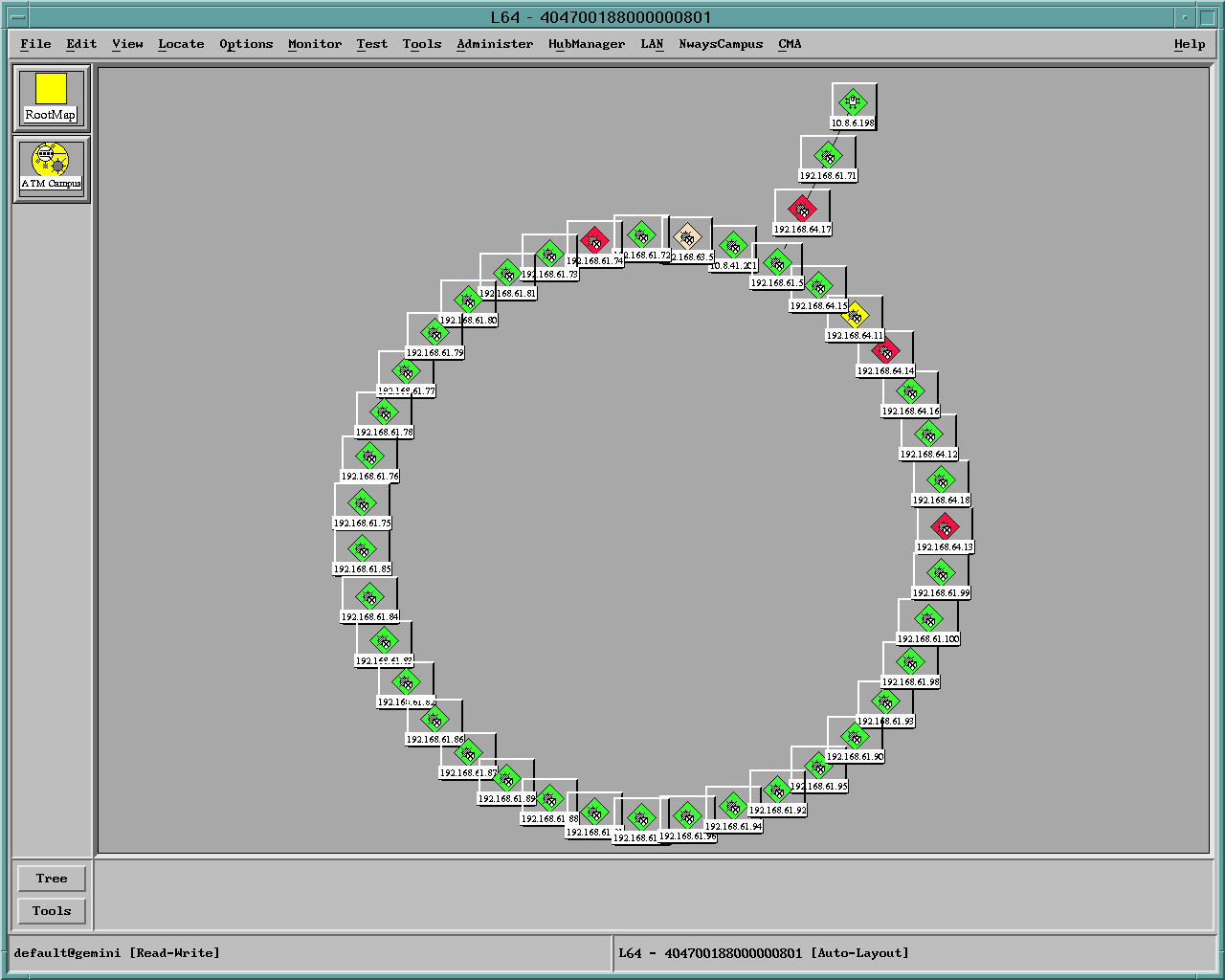The width and height of the screenshot is (1225, 980).
Task: Select the node 10.8.6.198 at the top
Action: [x=852, y=101]
